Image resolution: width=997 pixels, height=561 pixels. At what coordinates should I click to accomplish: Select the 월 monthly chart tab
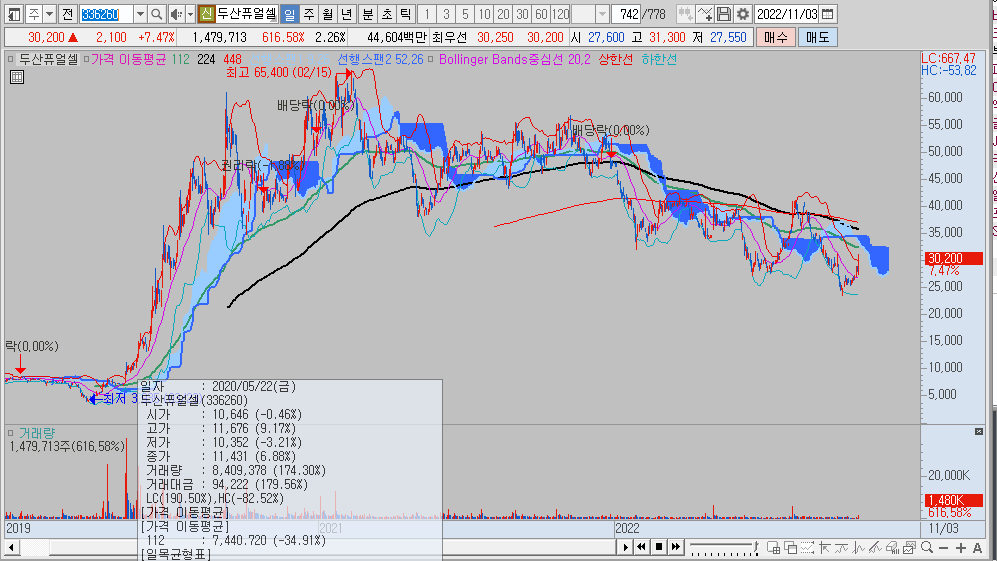tap(327, 13)
